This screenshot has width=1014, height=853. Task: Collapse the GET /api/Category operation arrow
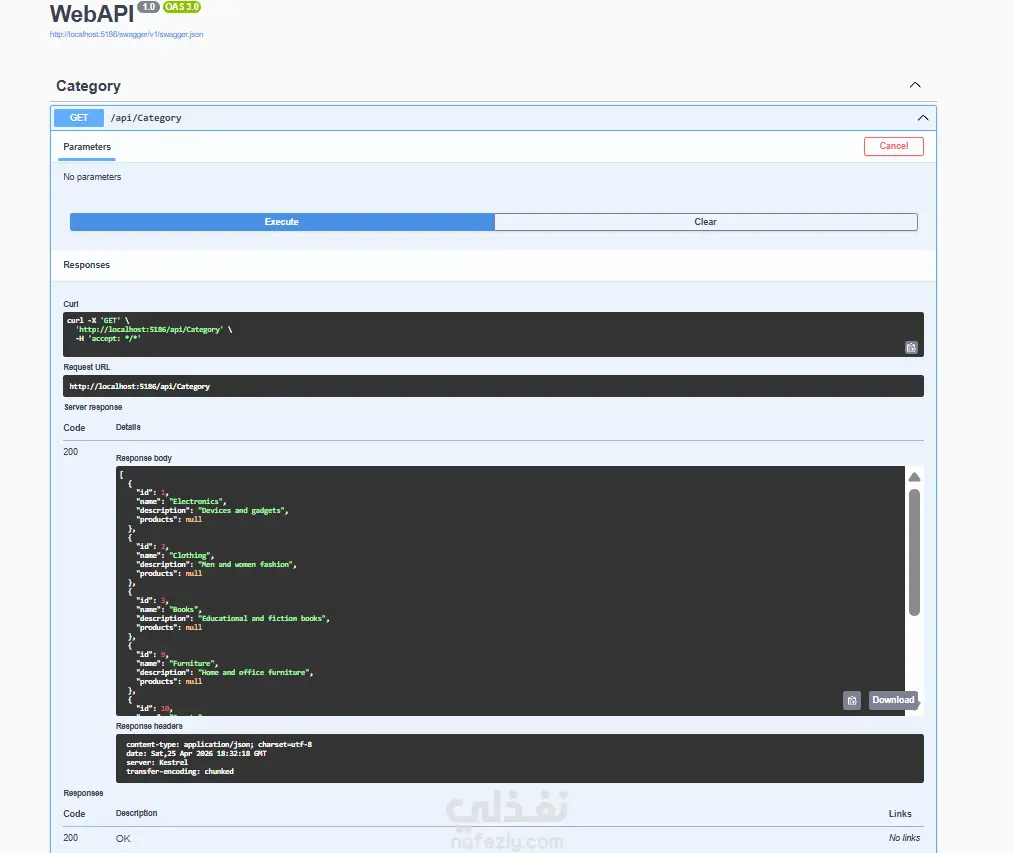tap(922, 118)
